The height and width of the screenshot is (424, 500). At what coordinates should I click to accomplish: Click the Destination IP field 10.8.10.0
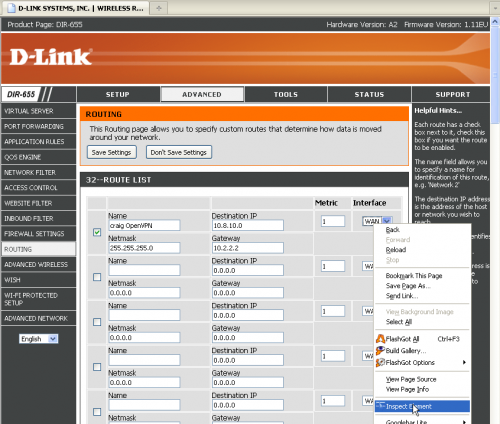248,225
